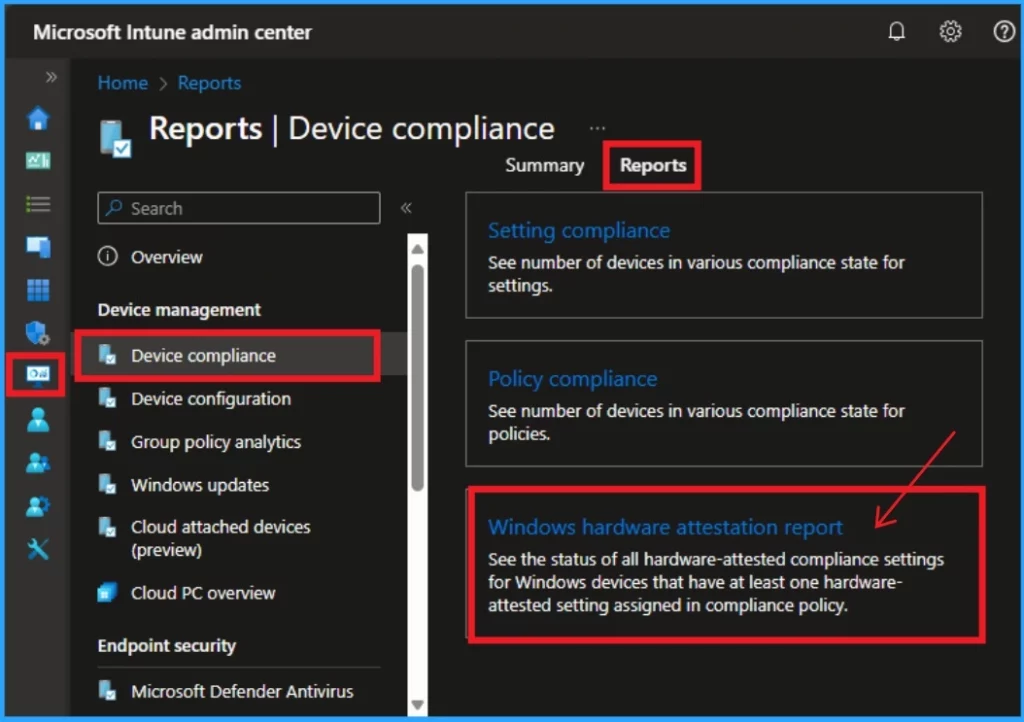Click the Search input field
This screenshot has height=722, width=1024.
(239, 208)
